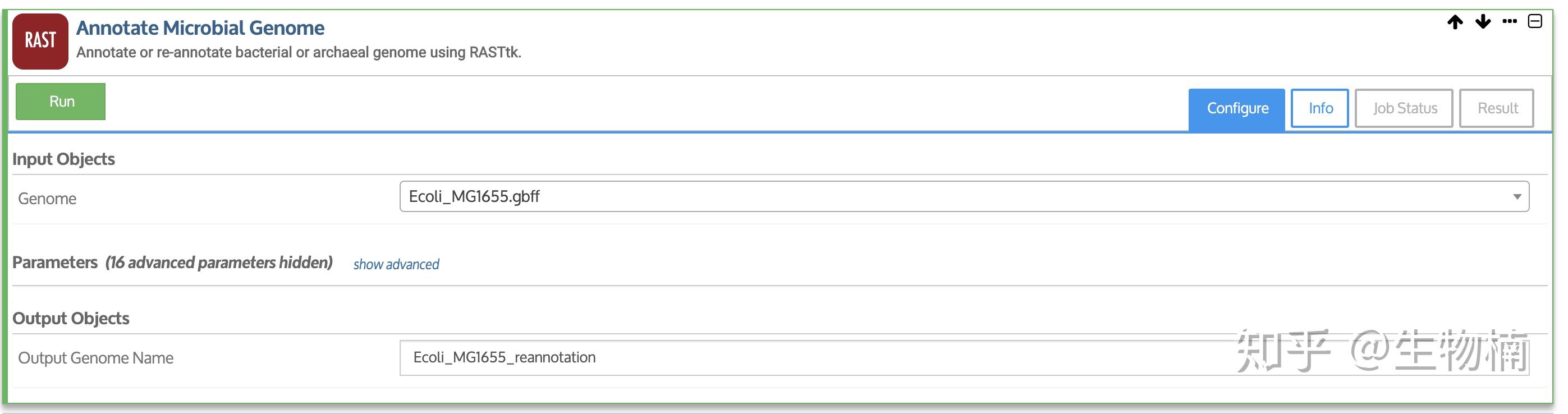Switch to the Configure tab
1568x414 pixels.
(1237, 108)
